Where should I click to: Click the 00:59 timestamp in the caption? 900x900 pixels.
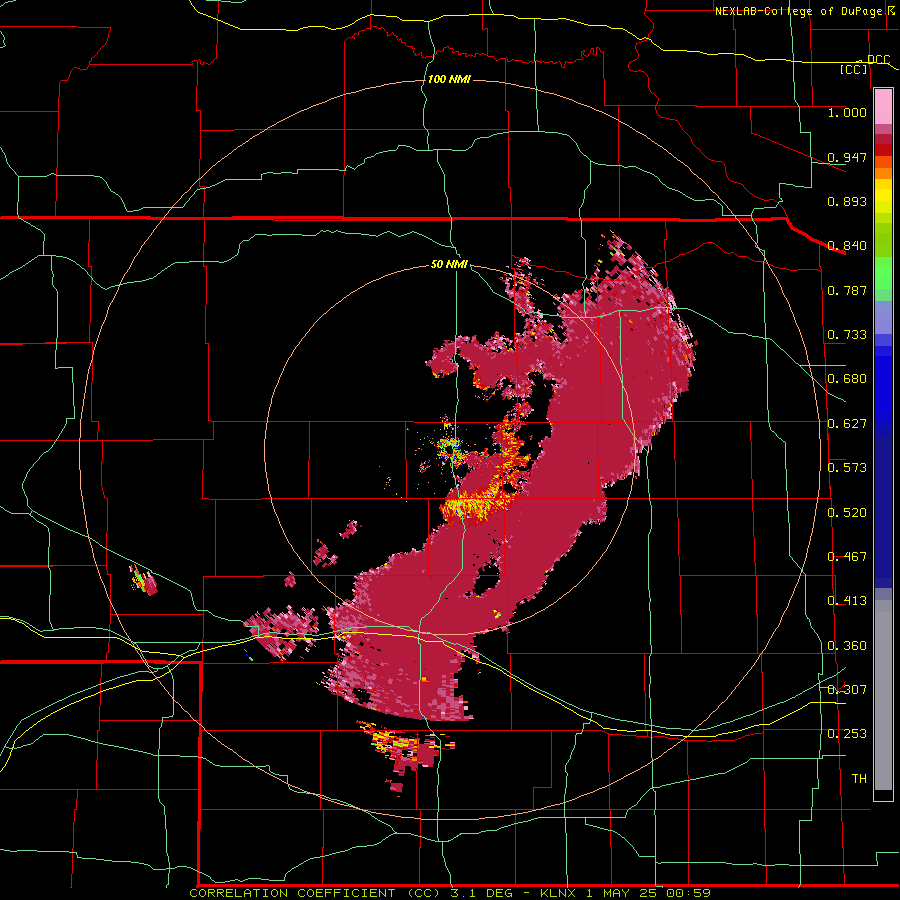click(x=688, y=893)
